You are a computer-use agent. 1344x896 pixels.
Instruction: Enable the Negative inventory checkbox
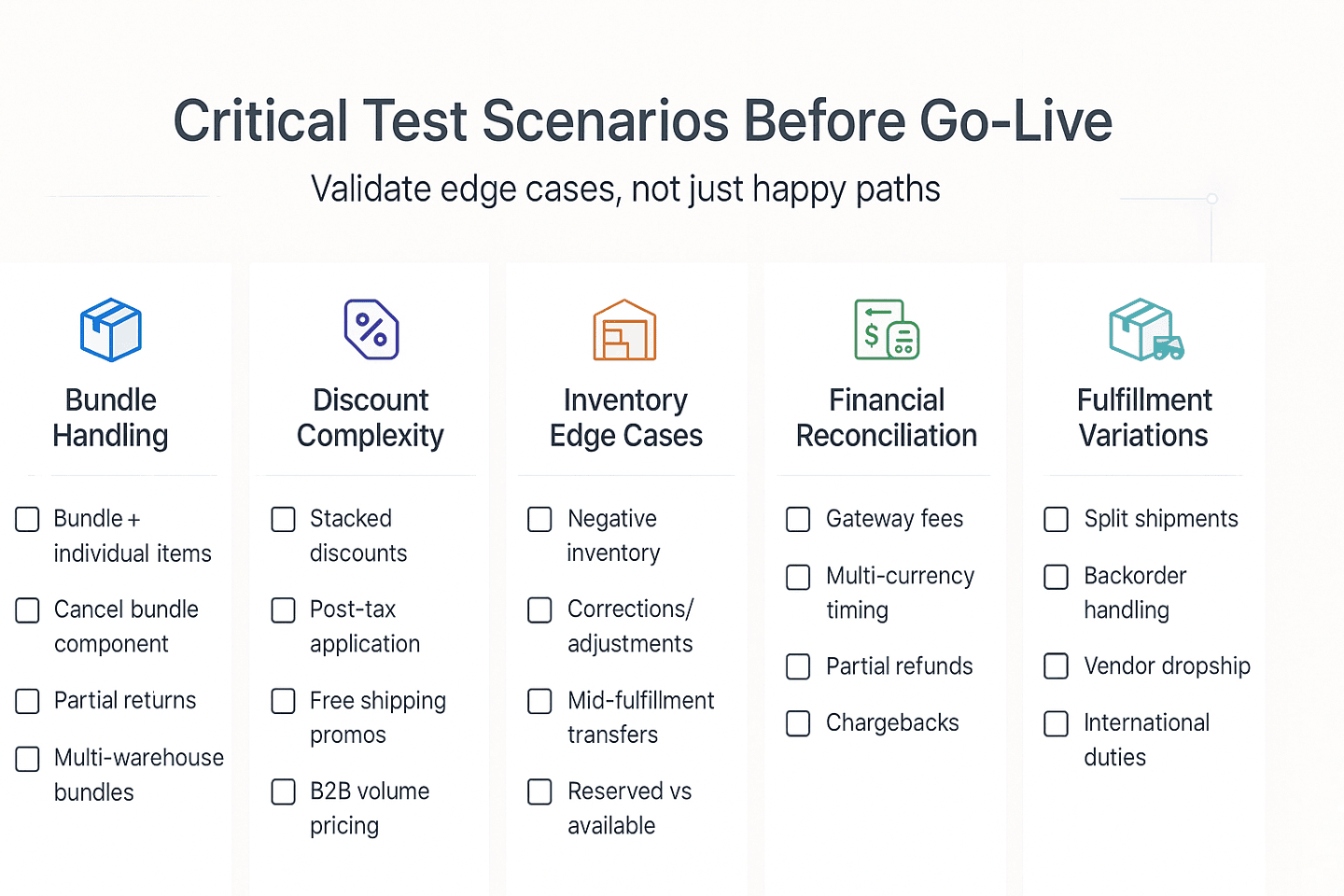tap(540, 519)
